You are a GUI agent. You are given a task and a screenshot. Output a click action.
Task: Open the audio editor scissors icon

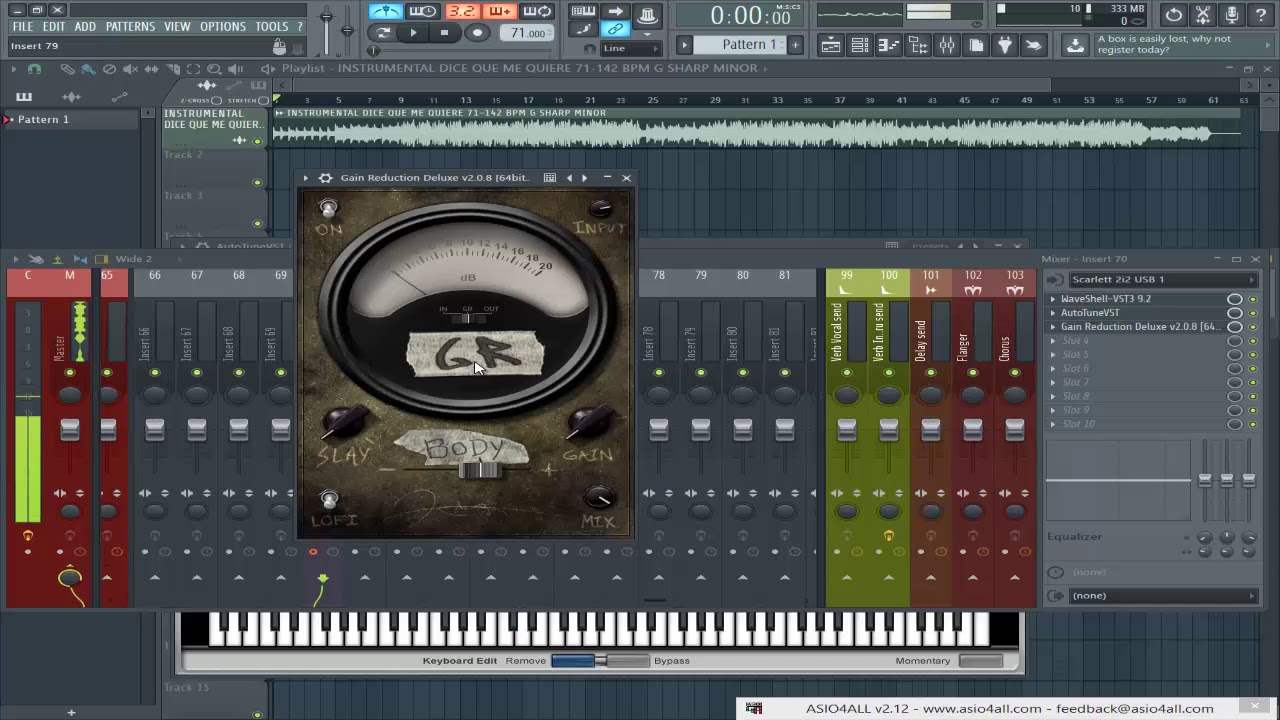(x=1203, y=14)
